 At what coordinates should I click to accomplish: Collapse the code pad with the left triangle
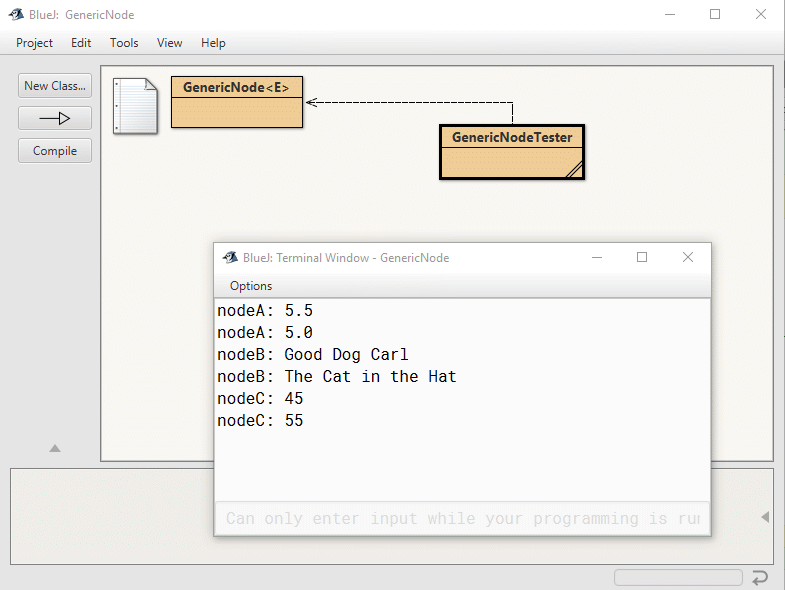pos(765,517)
